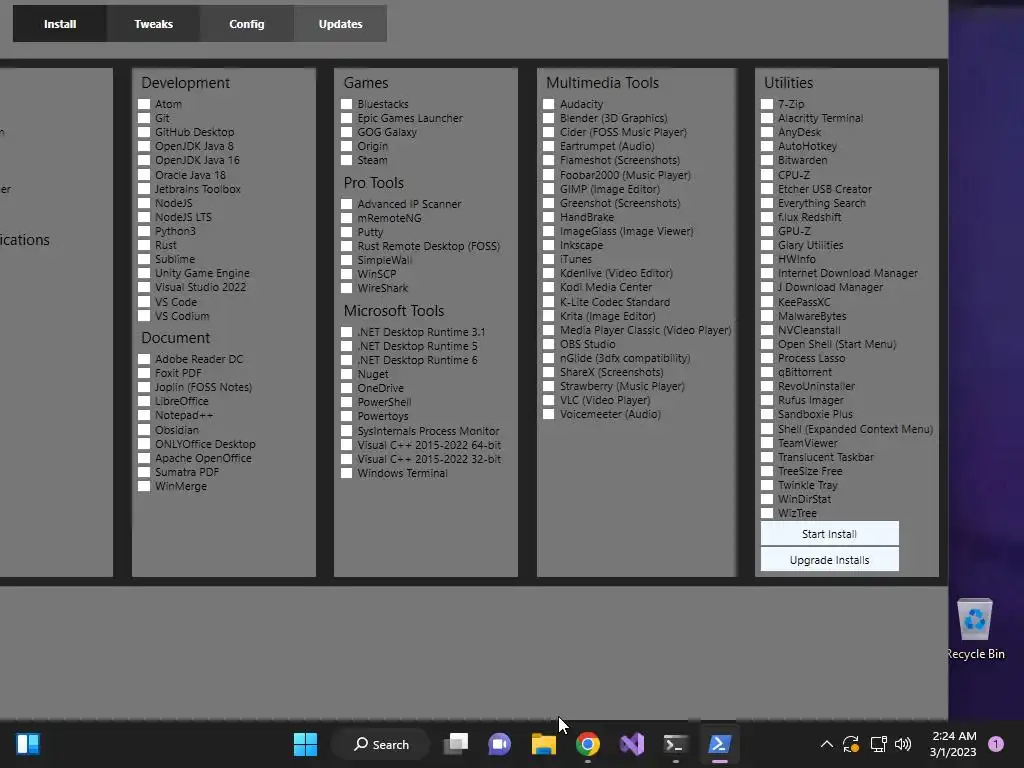Switch to the Config tab

247,24
